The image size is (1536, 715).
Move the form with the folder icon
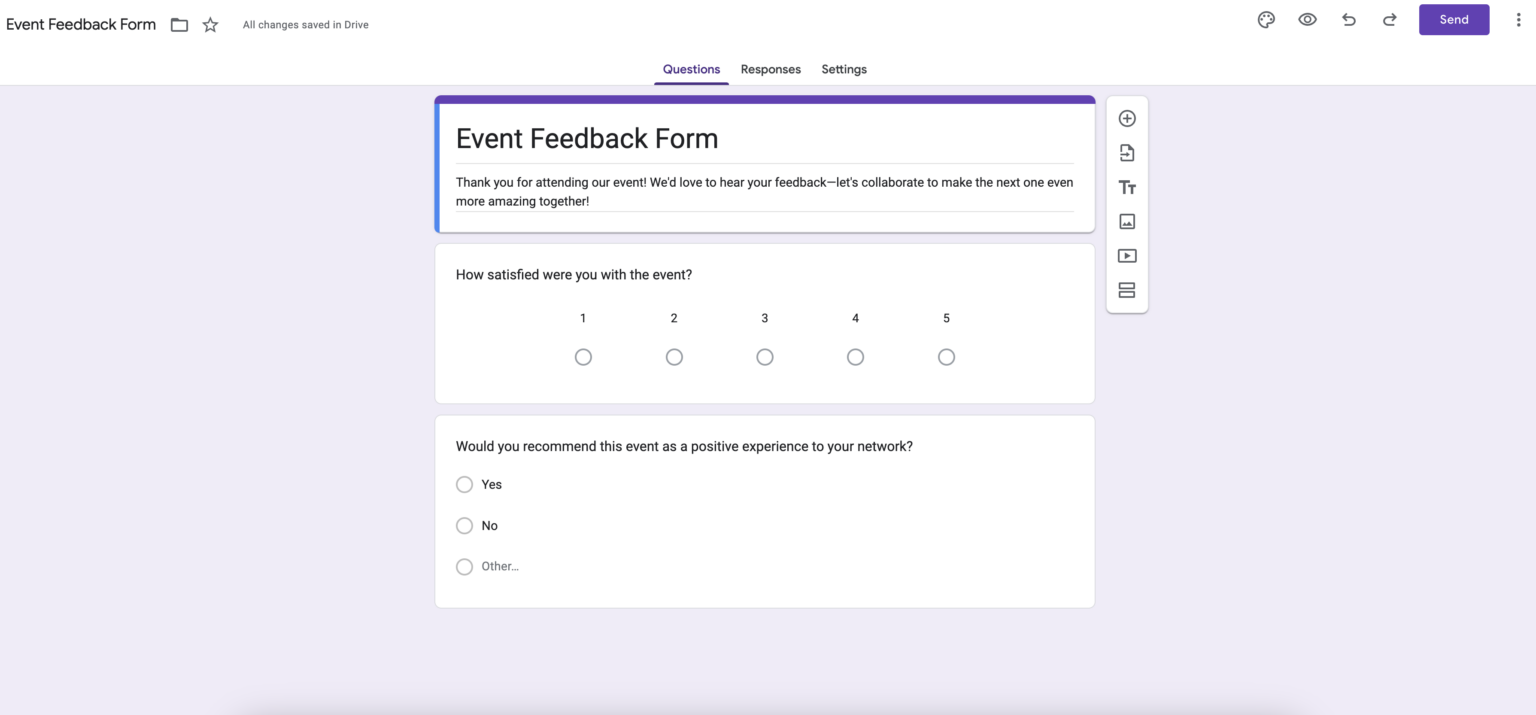pyautogui.click(x=179, y=24)
